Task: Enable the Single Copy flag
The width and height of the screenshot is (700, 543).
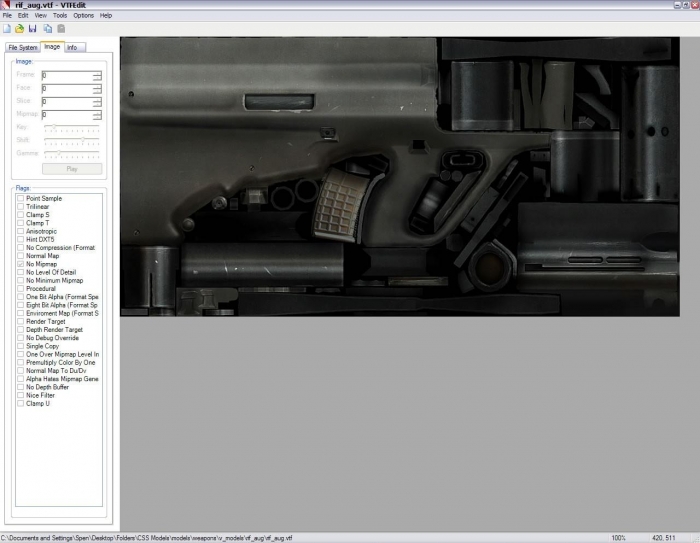Action: pos(21,346)
